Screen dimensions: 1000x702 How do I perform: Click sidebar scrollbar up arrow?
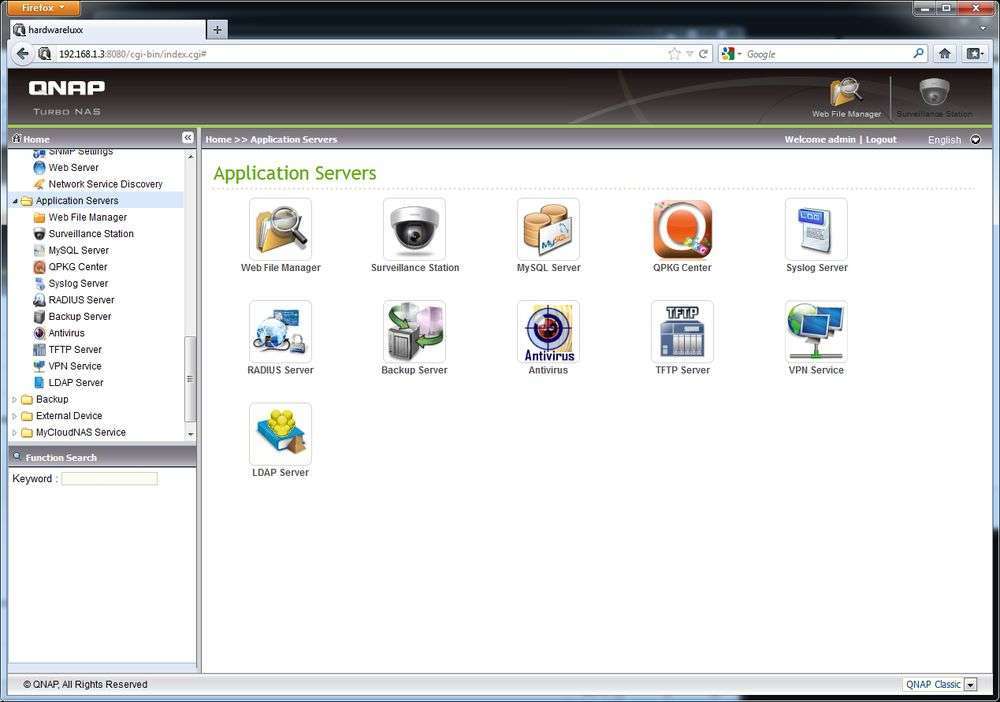tap(190, 156)
